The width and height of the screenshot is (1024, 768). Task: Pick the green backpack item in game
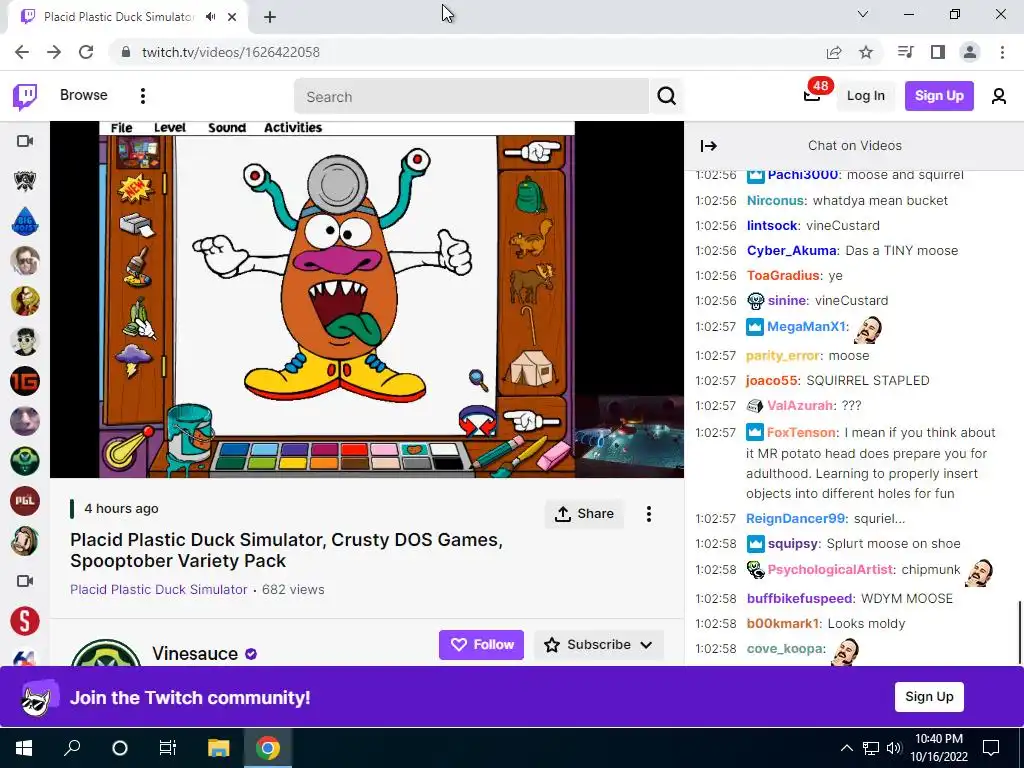(530, 195)
